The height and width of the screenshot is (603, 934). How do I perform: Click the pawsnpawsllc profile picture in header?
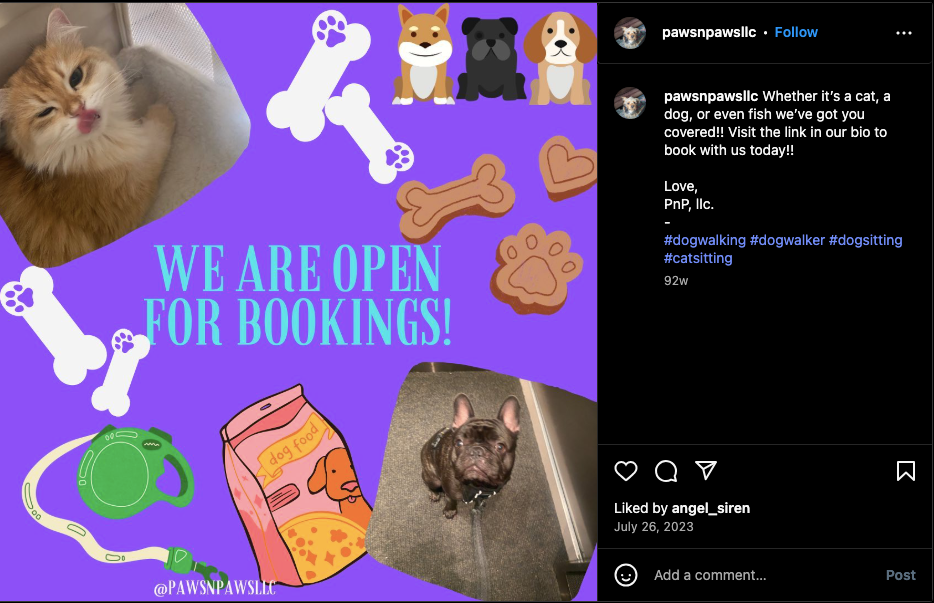click(x=630, y=33)
